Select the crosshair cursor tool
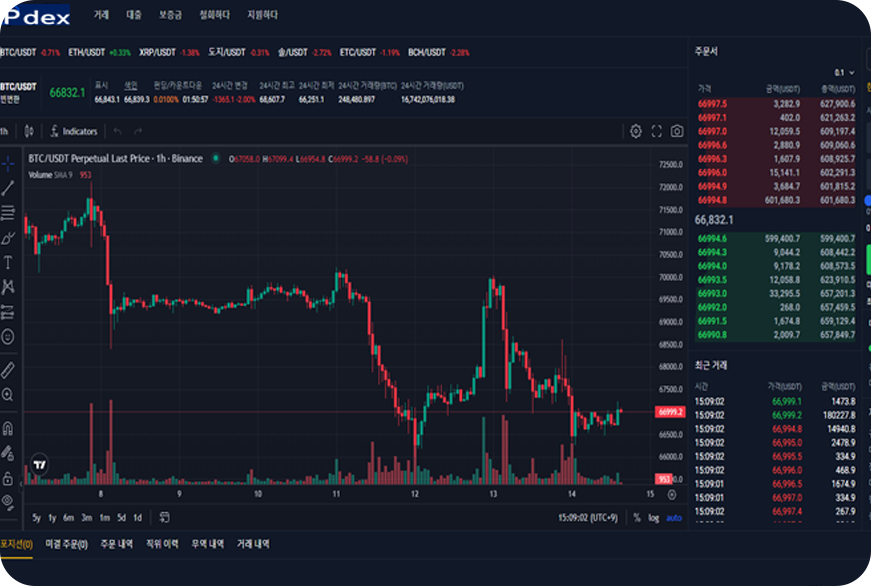The image size is (871, 586). [8, 163]
